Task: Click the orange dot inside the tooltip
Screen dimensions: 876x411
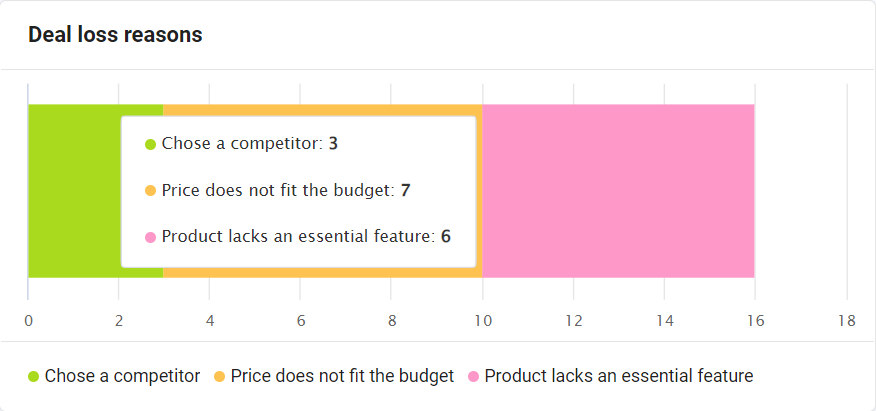Action: (150, 191)
